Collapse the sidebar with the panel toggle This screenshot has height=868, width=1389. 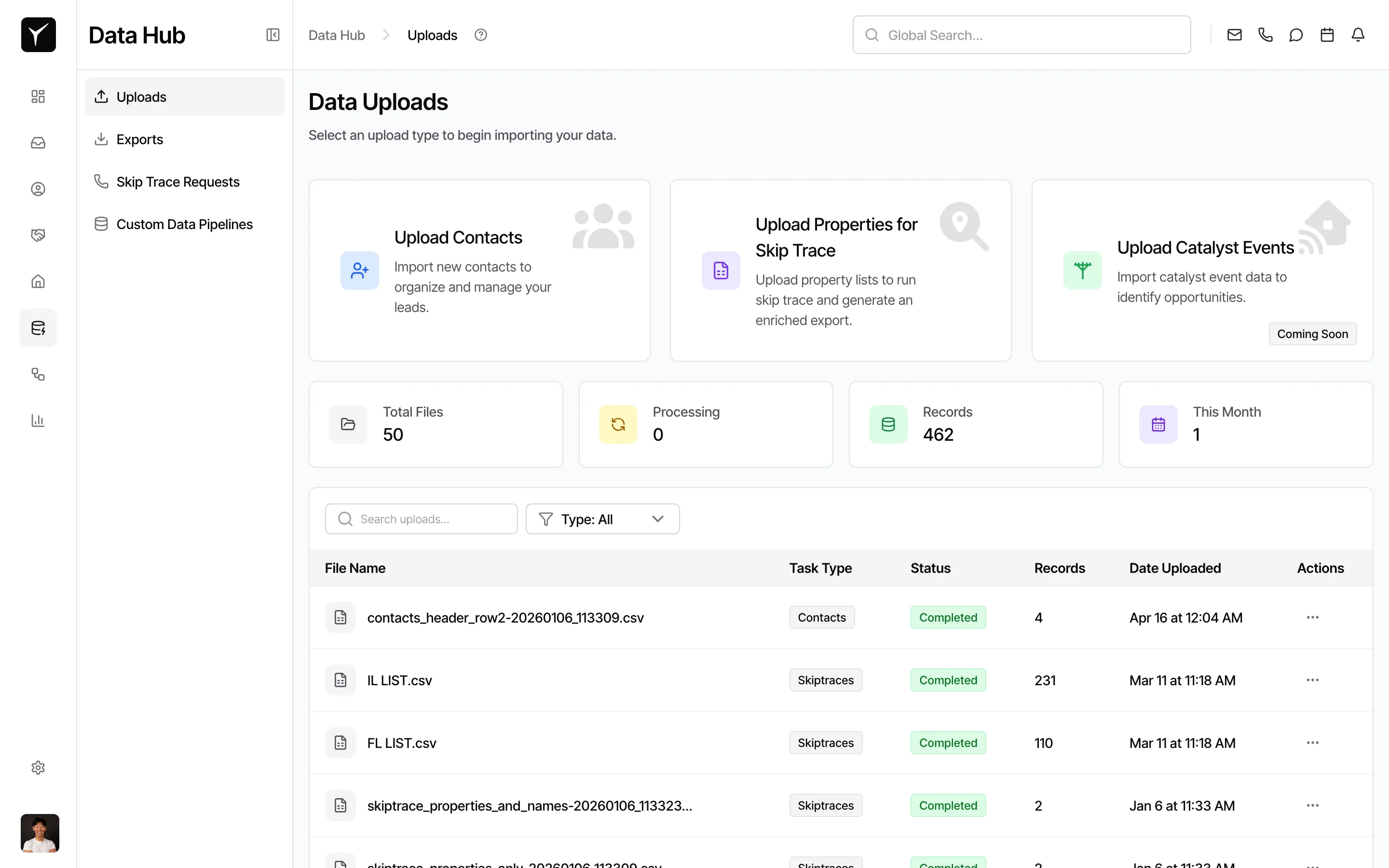[272, 34]
